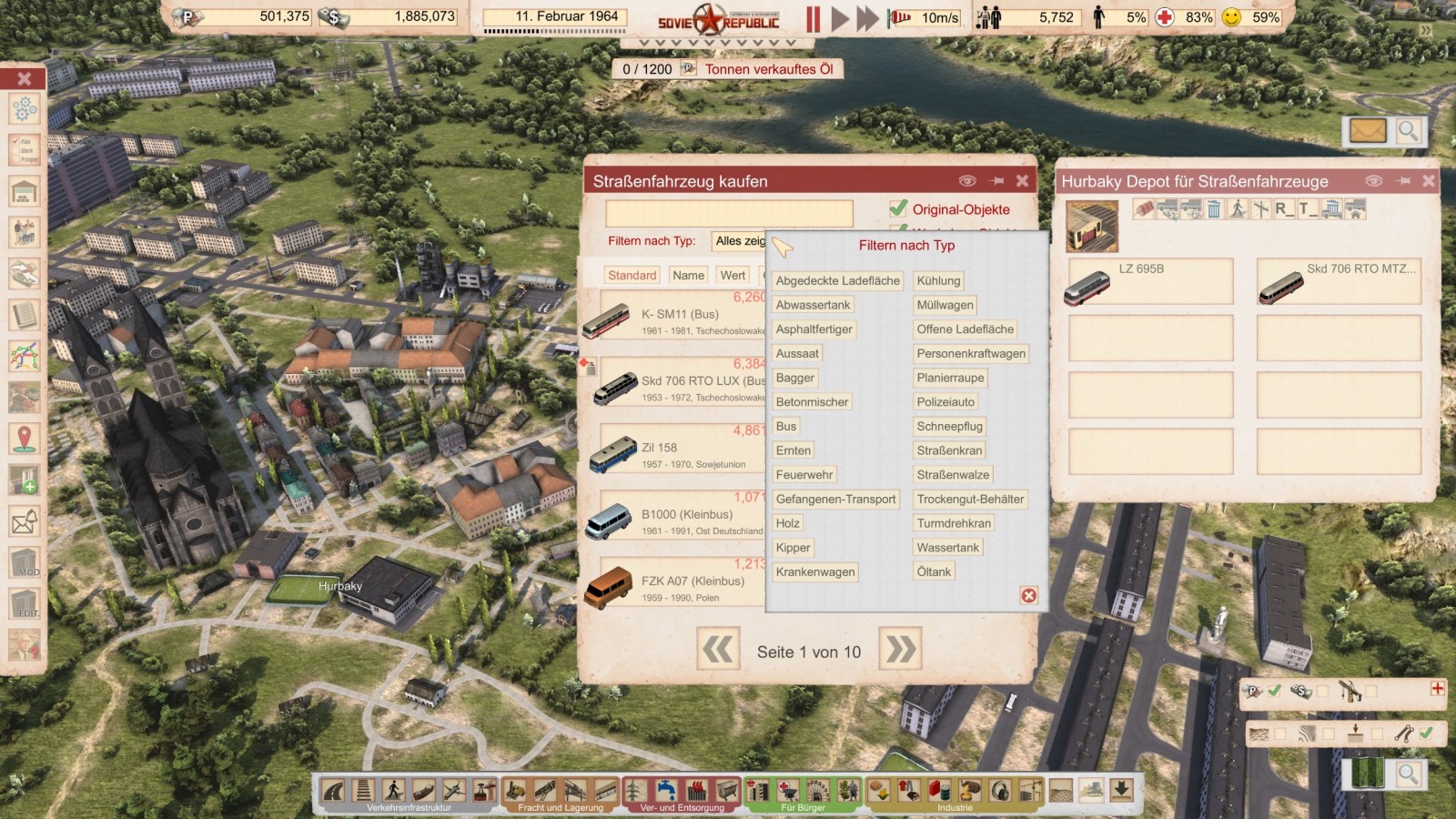1456x819 pixels.
Task: Click fast-forward game speed button
Action: click(x=867, y=18)
